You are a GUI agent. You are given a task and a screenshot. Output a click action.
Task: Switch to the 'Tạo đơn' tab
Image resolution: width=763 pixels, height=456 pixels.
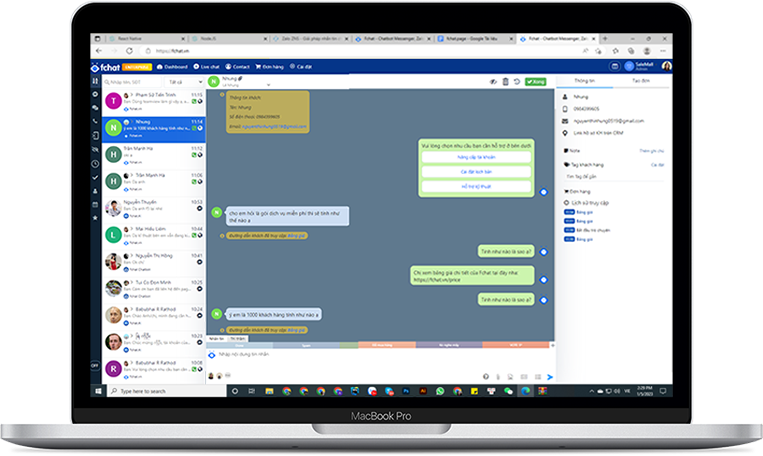point(641,81)
